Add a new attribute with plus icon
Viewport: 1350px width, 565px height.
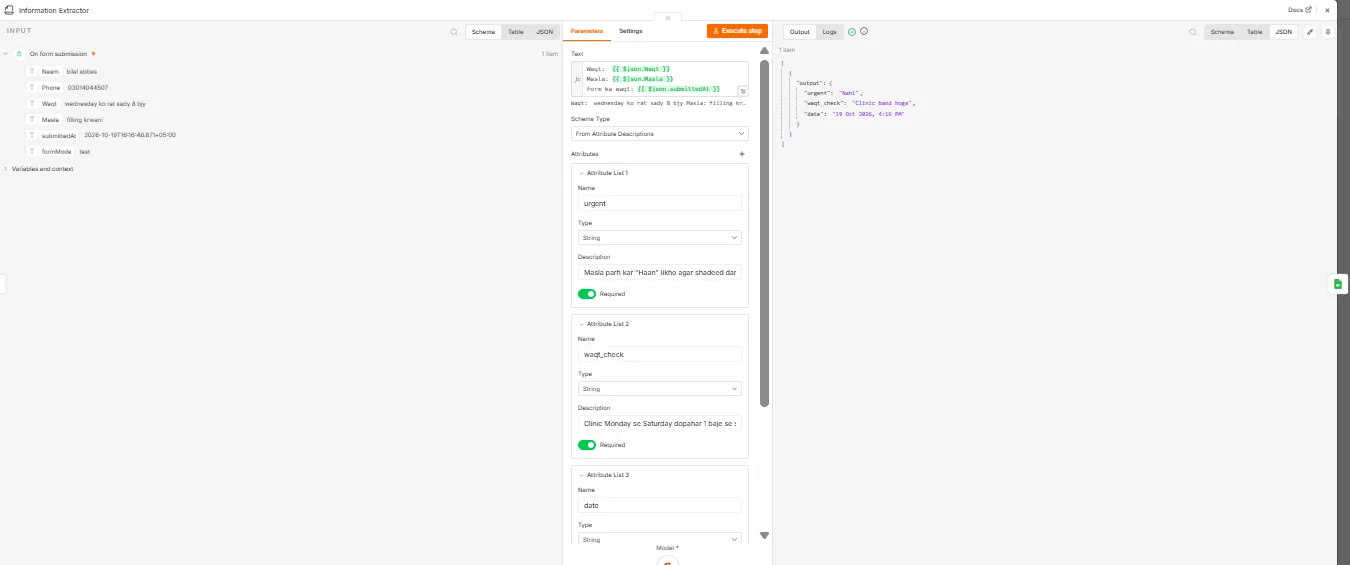pyautogui.click(x=742, y=154)
